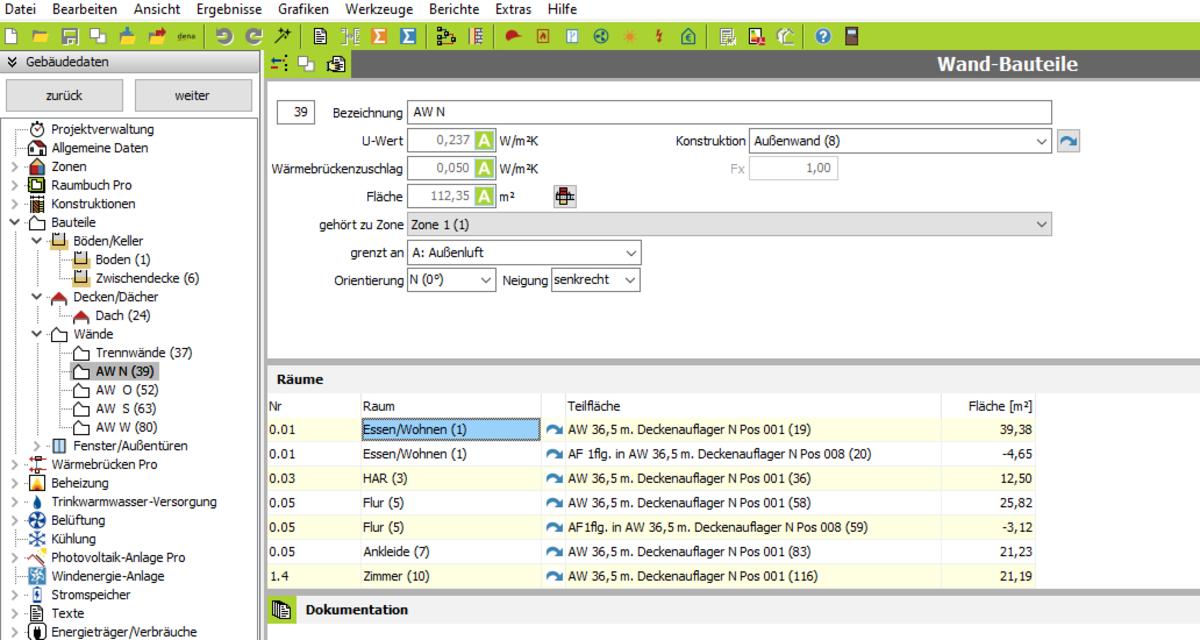Collapse the Wände node in the tree
The width and height of the screenshot is (1200, 640).
[x=37, y=334]
